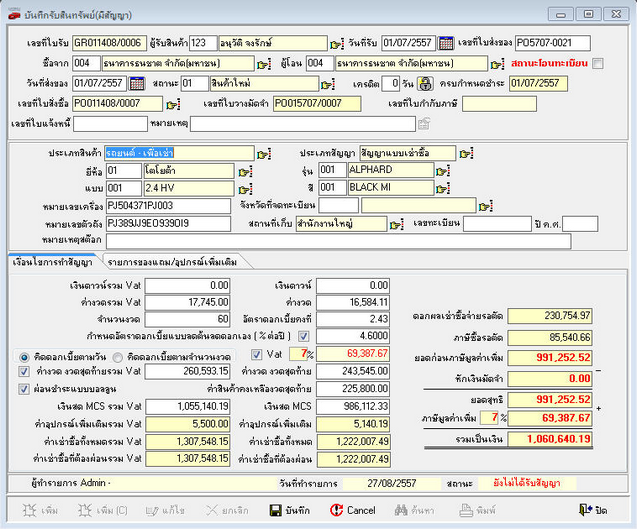Toggle ค่างวด งวดสุดท้ายรวม Vat checkbox
This screenshot has height=529, width=637.
(x=24, y=371)
